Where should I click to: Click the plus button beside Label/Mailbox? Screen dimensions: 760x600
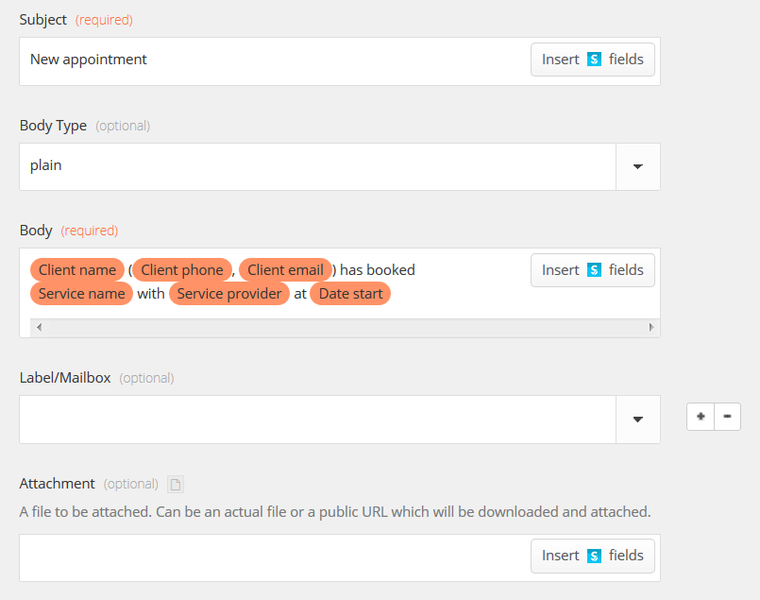[700, 417]
